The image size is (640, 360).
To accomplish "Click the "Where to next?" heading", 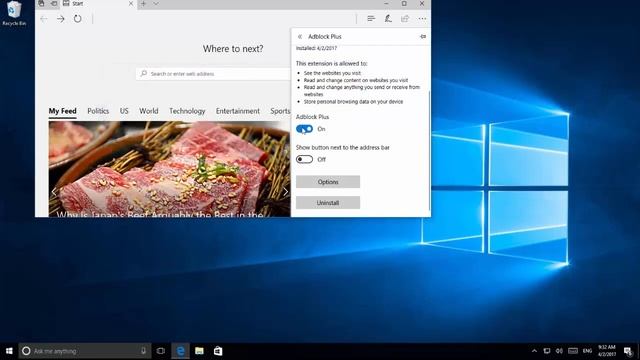I will [x=233, y=49].
